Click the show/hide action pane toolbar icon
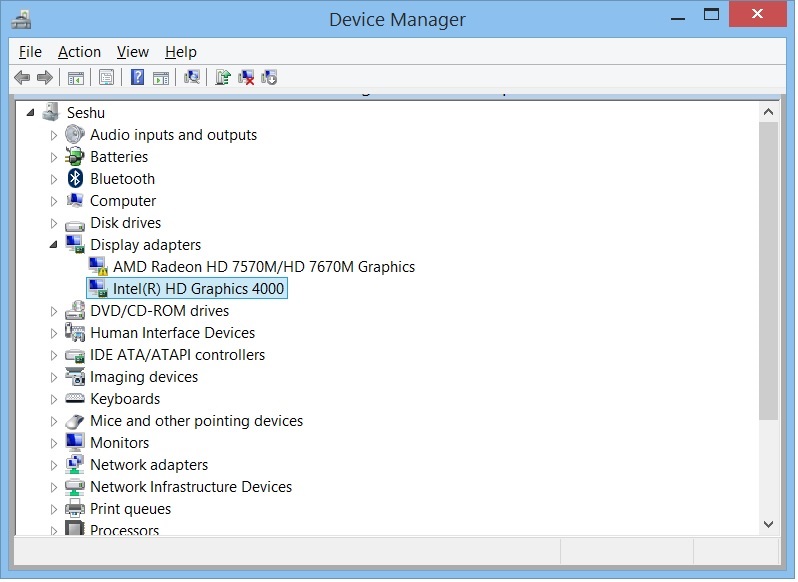Screen dimensions: 798x582 [161, 78]
